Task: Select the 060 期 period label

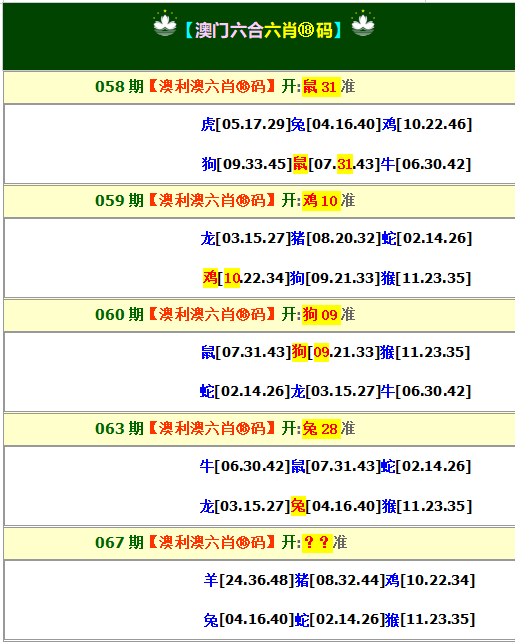Action: point(119,315)
